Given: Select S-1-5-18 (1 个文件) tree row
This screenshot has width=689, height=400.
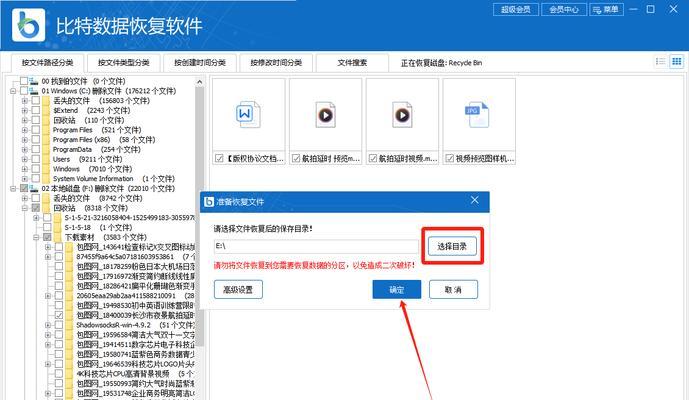Looking at the screenshot, I should [98, 228].
